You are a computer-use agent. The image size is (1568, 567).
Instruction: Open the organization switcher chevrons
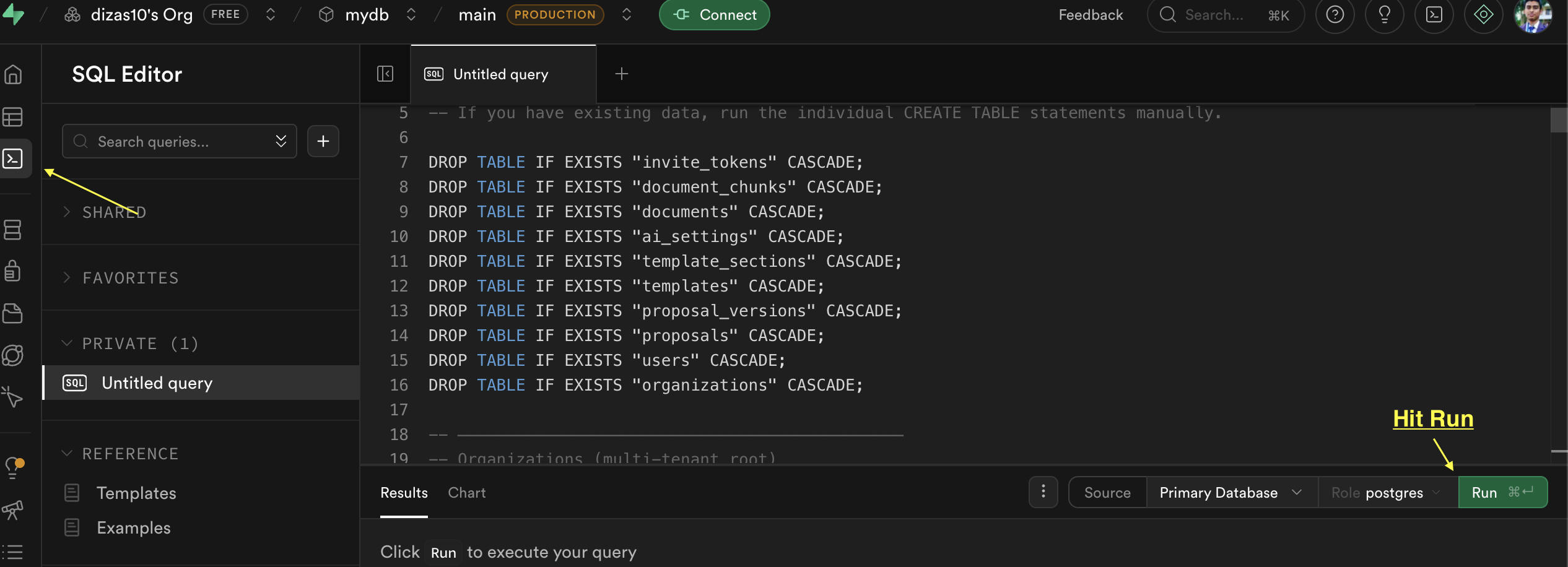pos(270,14)
